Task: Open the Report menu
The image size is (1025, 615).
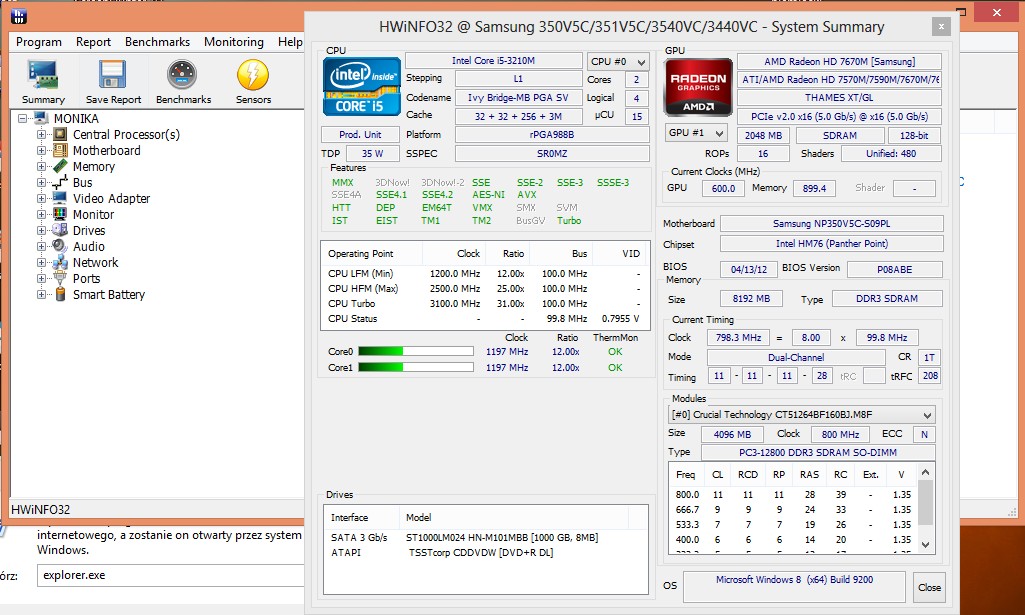Action: pyautogui.click(x=93, y=42)
